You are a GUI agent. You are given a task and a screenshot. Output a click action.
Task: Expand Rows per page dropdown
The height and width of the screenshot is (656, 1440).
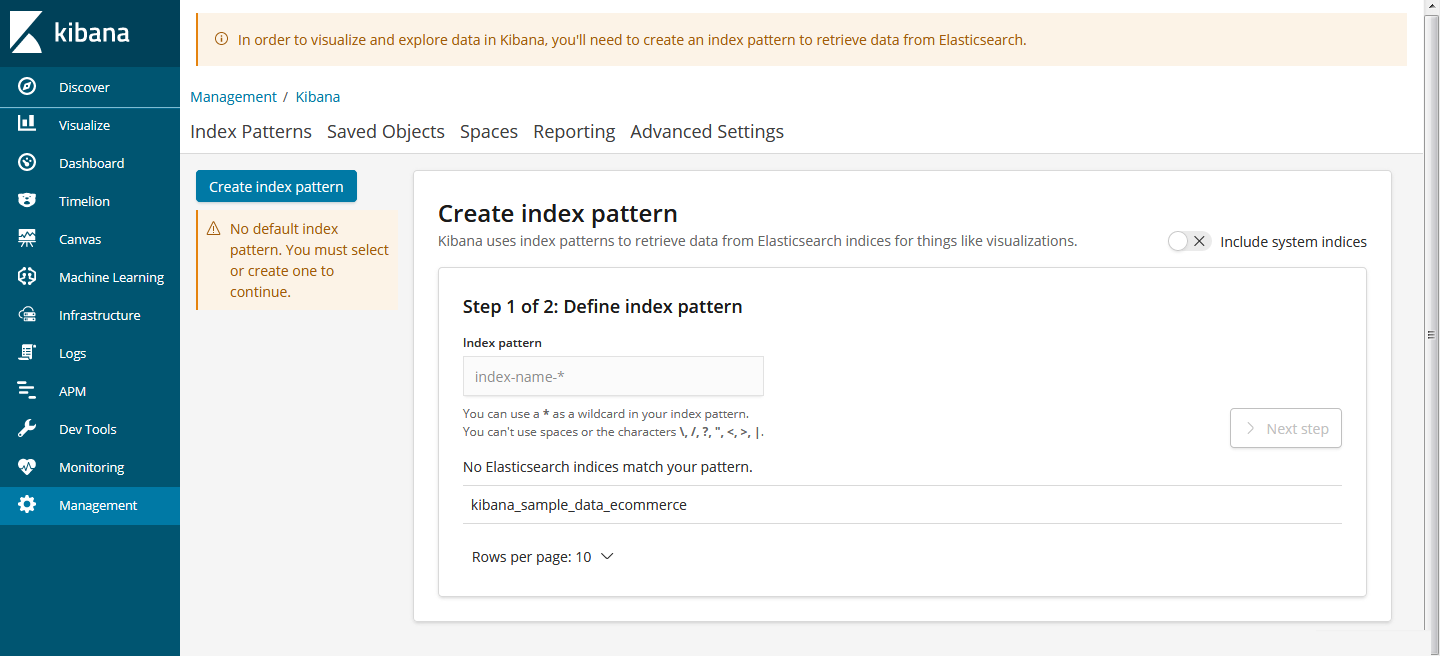pyautogui.click(x=542, y=557)
